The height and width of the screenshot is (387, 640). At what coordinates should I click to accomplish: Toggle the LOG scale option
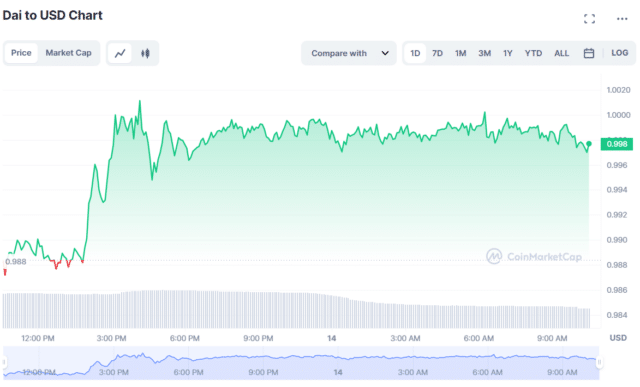pos(619,53)
